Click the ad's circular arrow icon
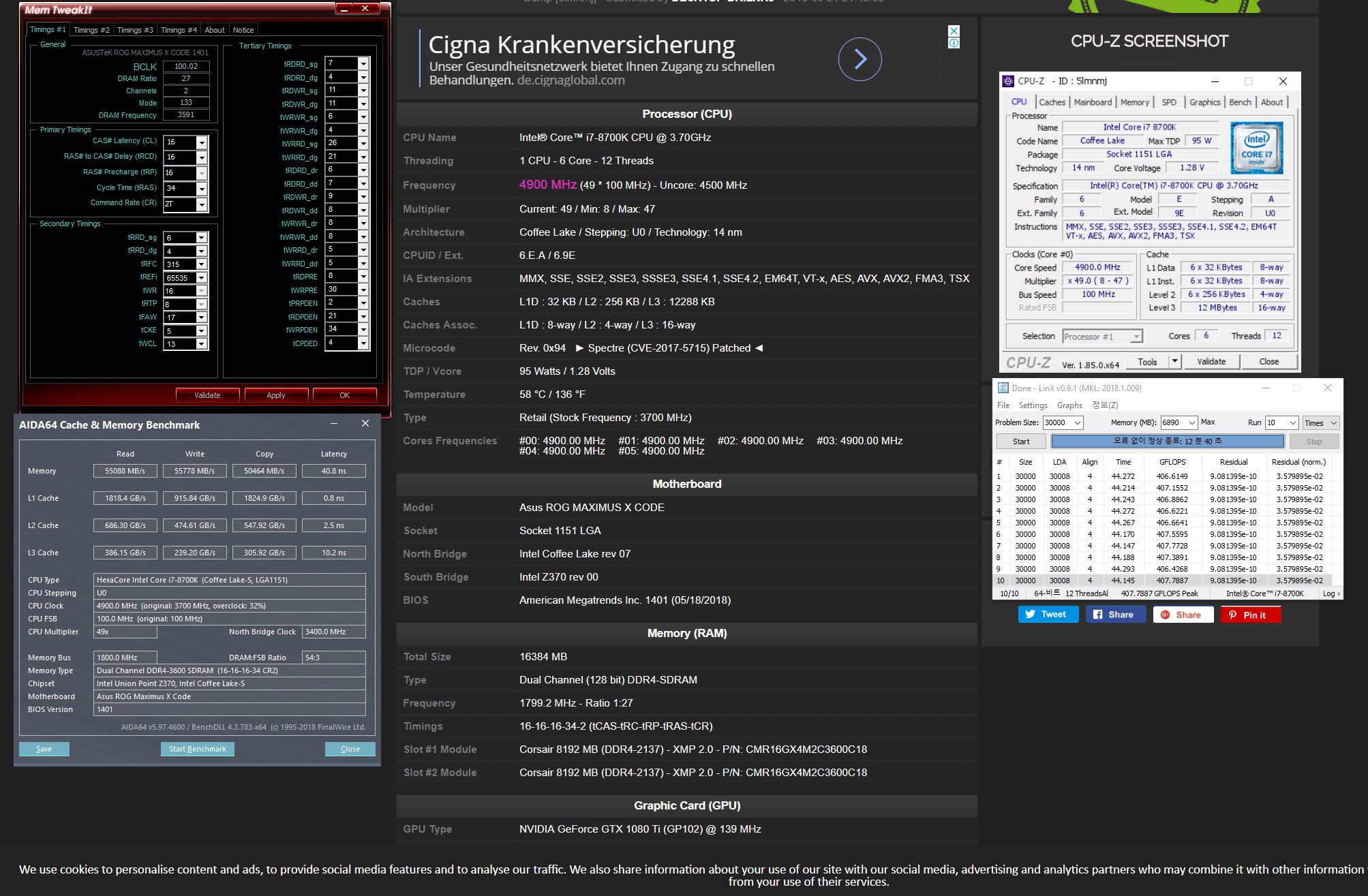This screenshot has height=896, width=1368. [860, 59]
